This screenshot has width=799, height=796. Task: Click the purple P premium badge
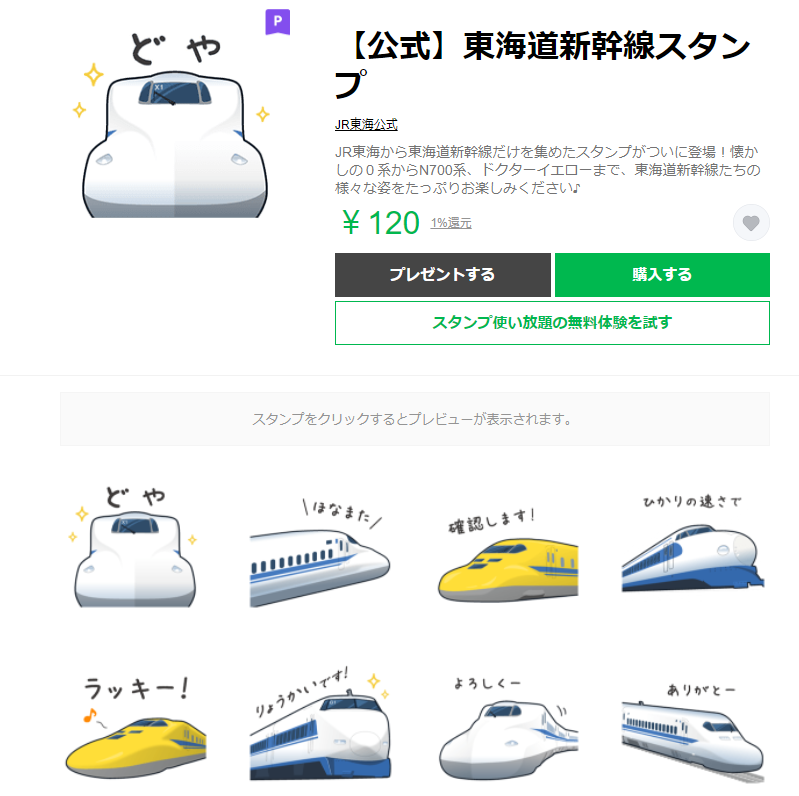[278, 21]
